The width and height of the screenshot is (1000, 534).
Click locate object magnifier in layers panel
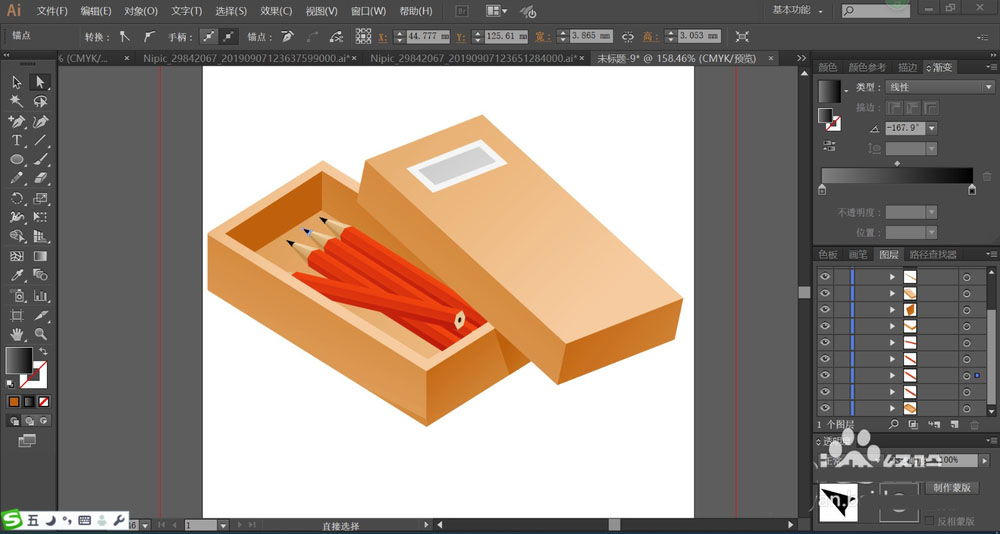tap(894, 424)
